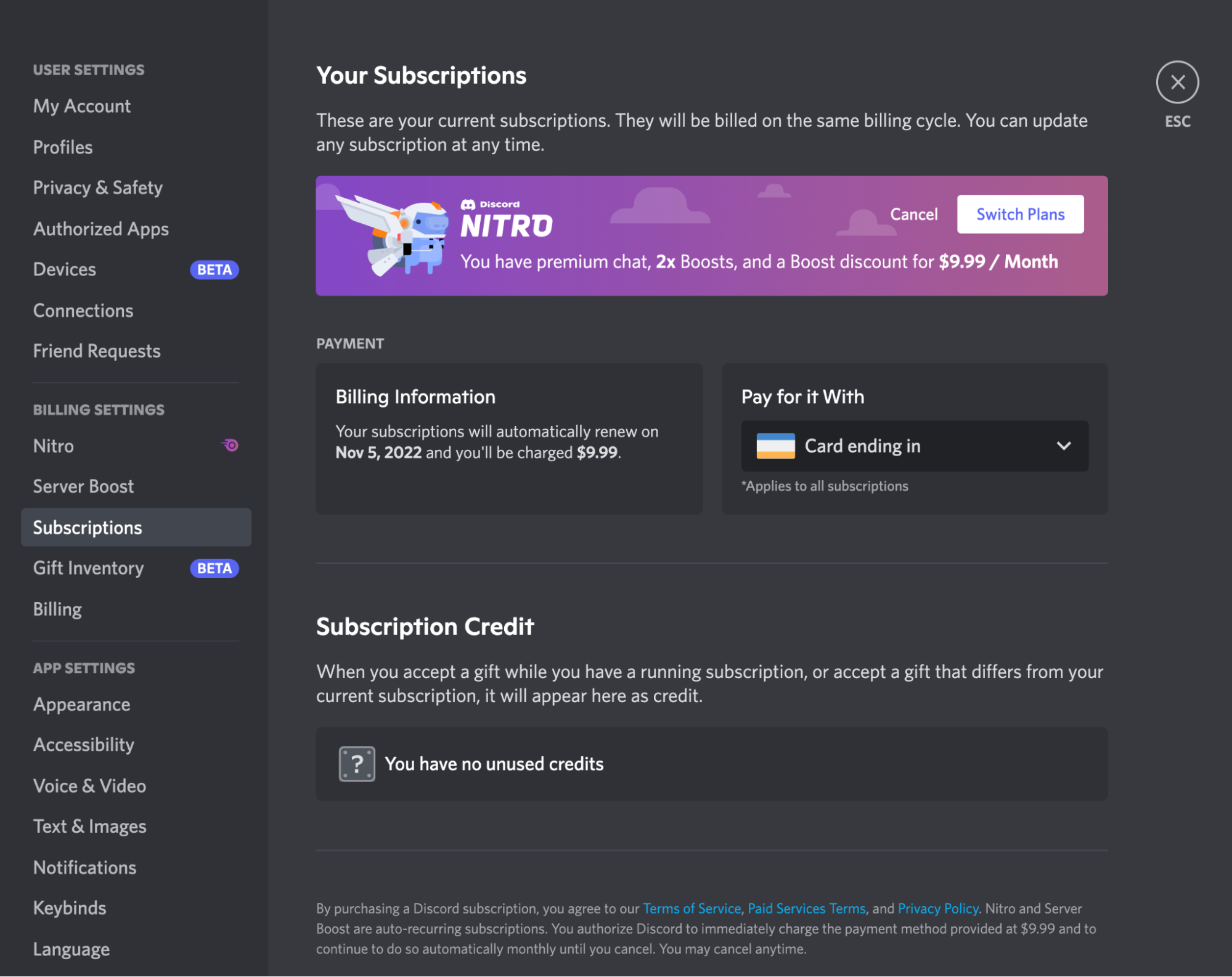Click Switch Plans button for Nitro
1232x977 pixels.
(1020, 214)
